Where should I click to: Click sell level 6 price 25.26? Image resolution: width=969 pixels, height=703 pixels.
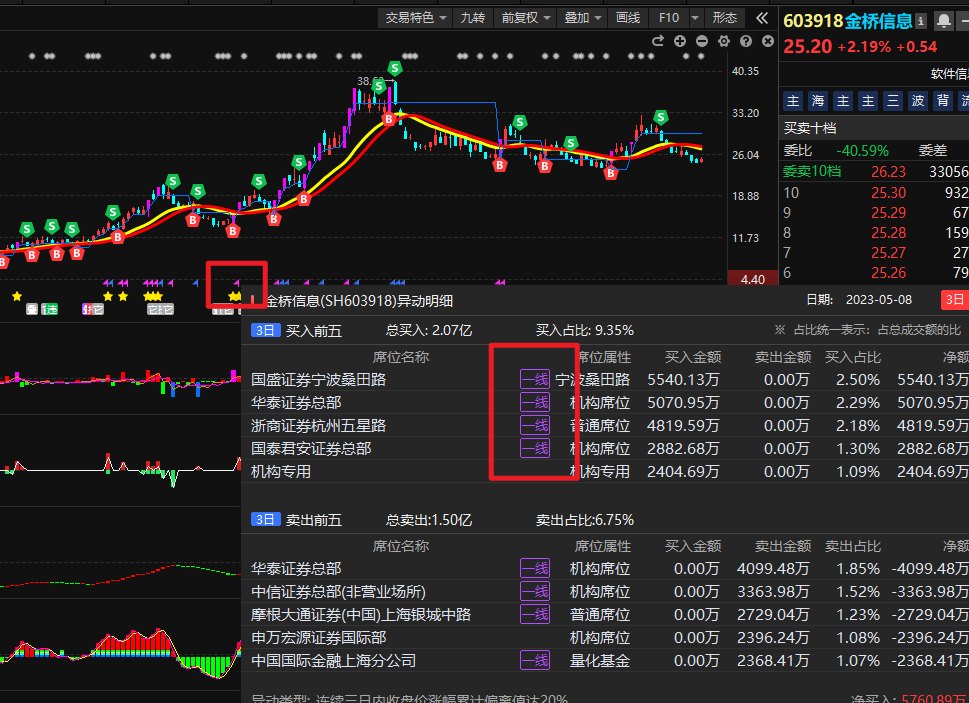(x=888, y=272)
